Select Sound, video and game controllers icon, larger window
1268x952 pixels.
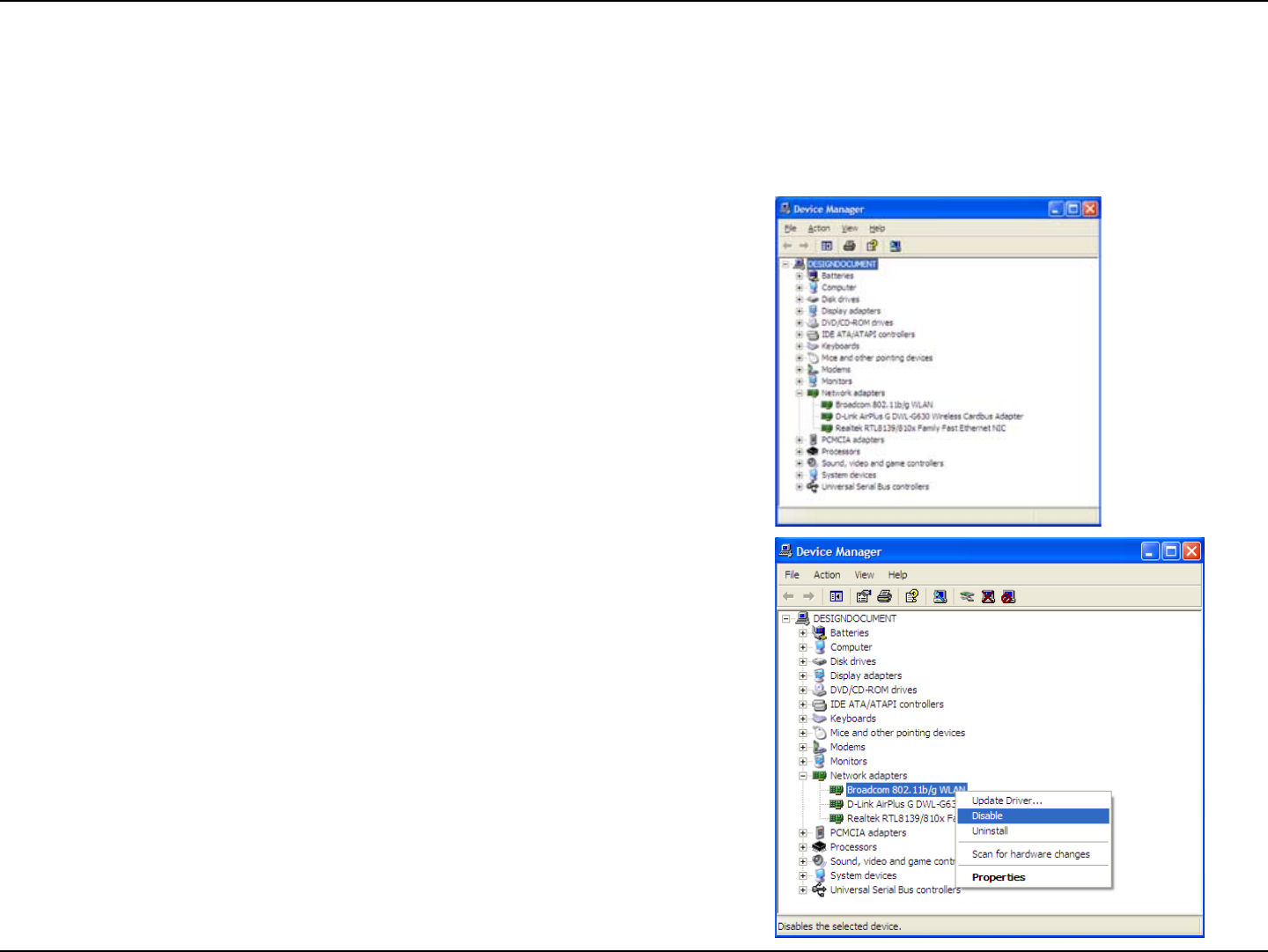click(x=820, y=860)
